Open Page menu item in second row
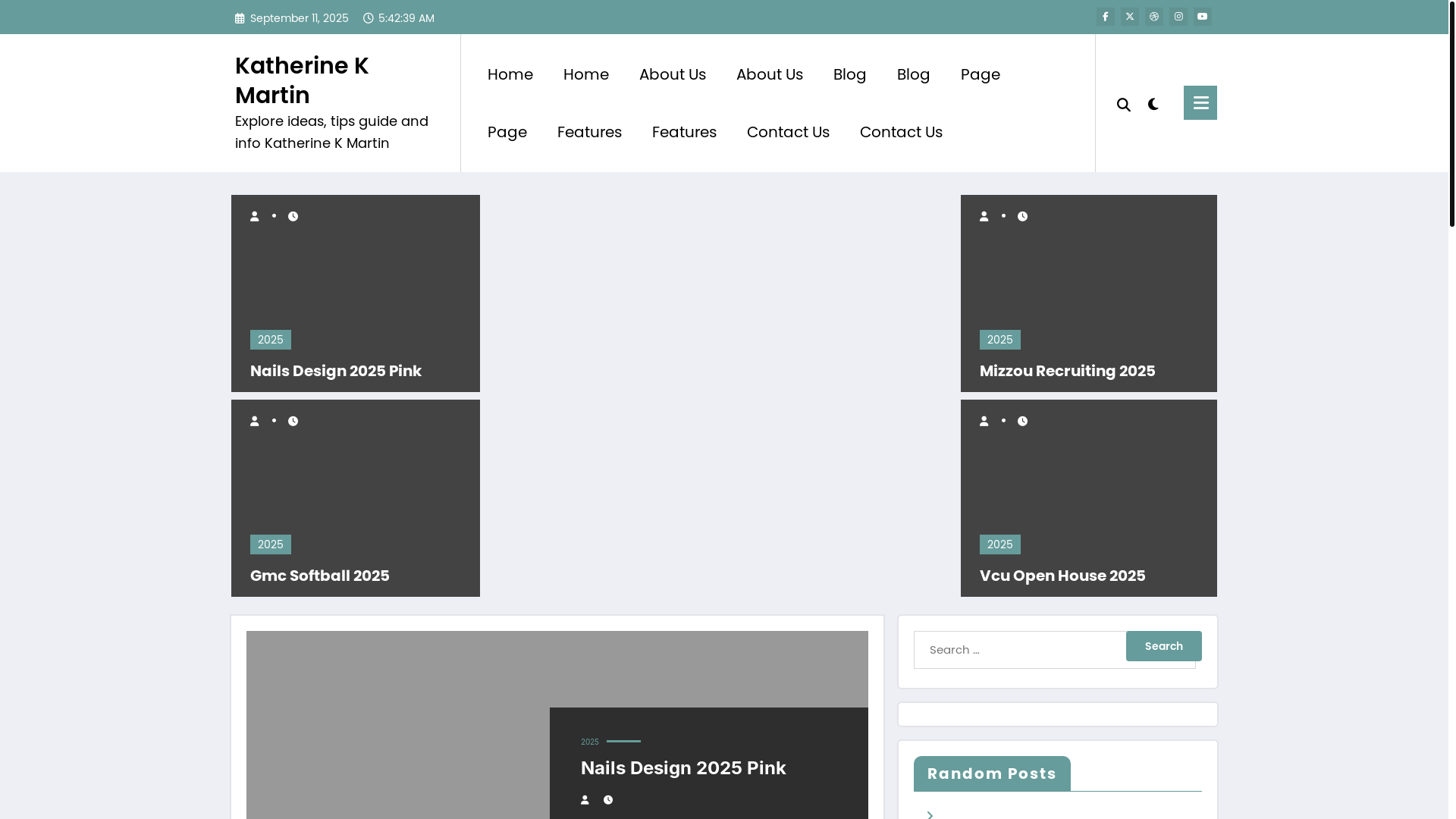The height and width of the screenshot is (819, 1456). pos(507,132)
